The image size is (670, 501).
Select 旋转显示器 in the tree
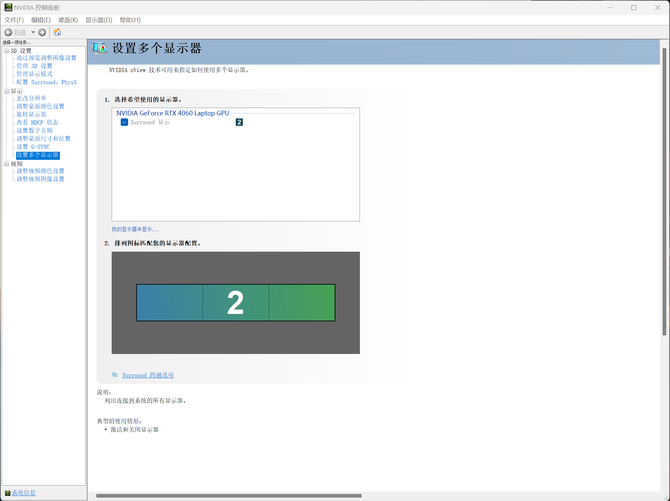click(x=31, y=115)
